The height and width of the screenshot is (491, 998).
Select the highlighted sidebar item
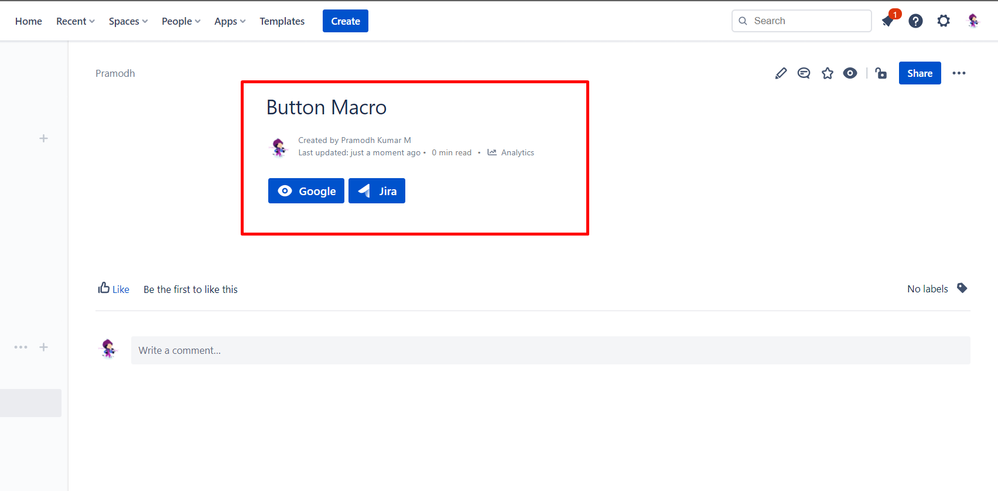point(31,403)
